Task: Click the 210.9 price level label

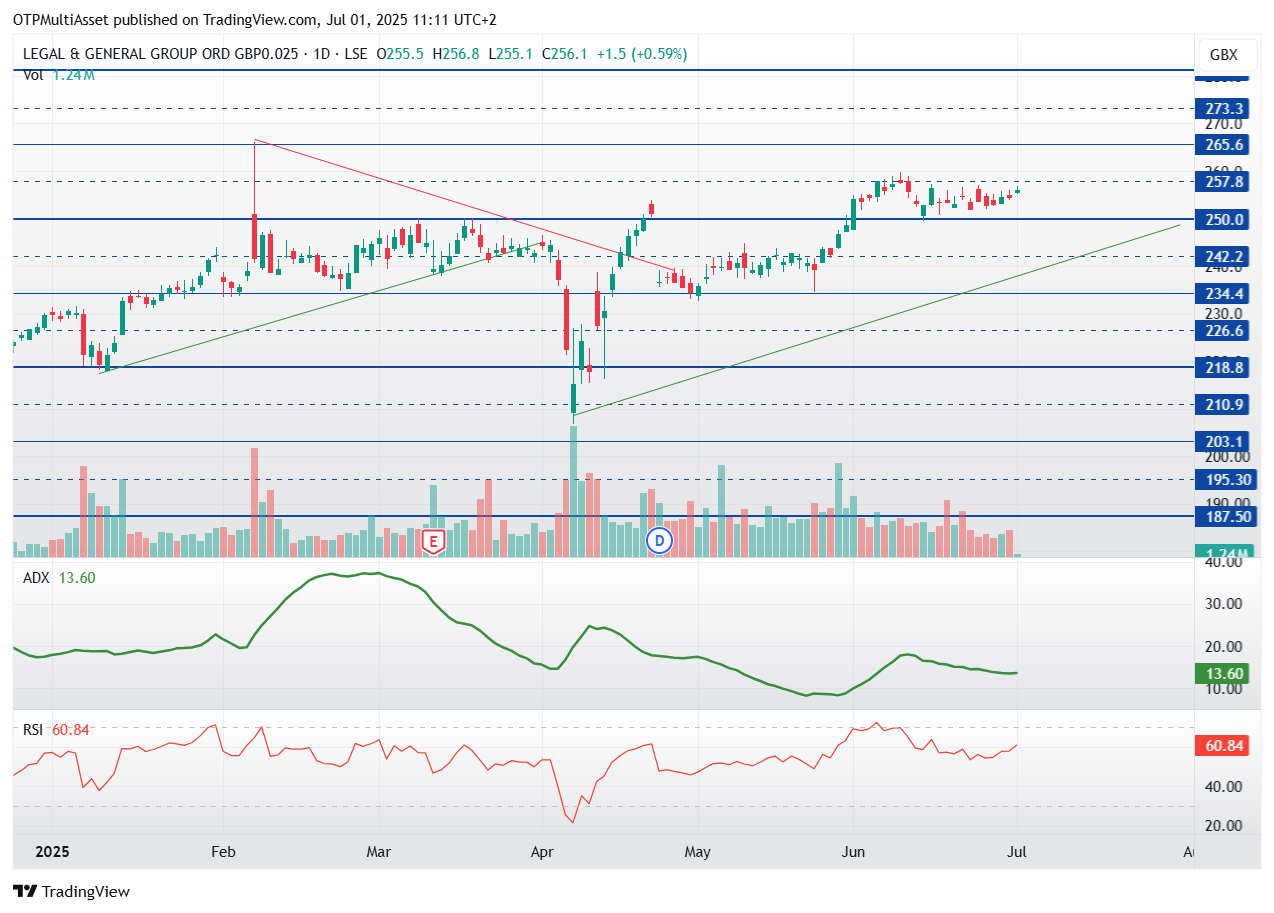Action: (x=1224, y=404)
